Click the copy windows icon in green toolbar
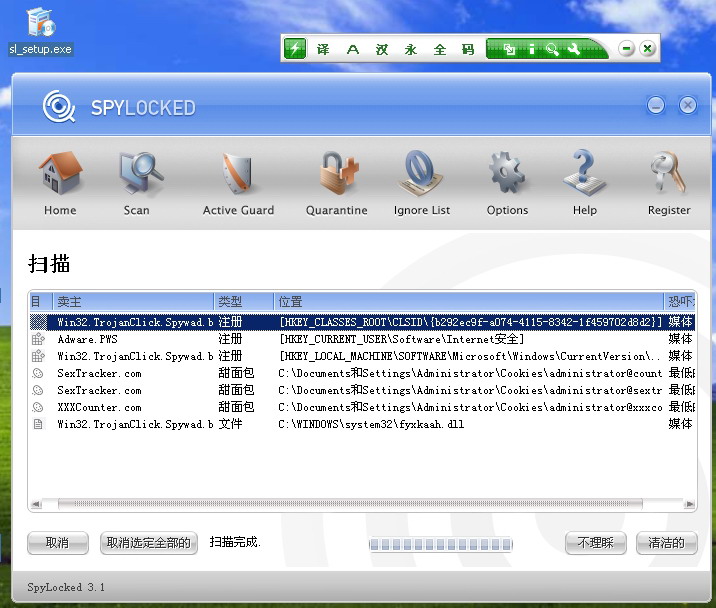The width and height of the screenshot is (716, 608). [509, 49]
